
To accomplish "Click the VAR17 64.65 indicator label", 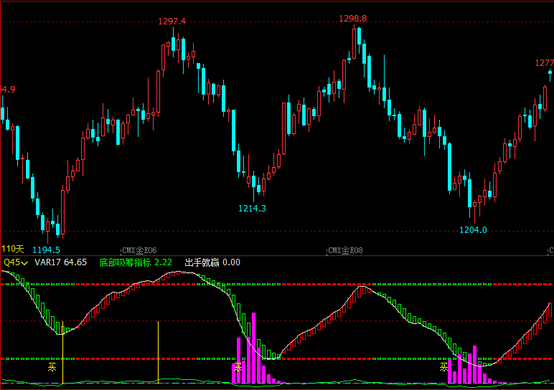I will tap(60, 262).
